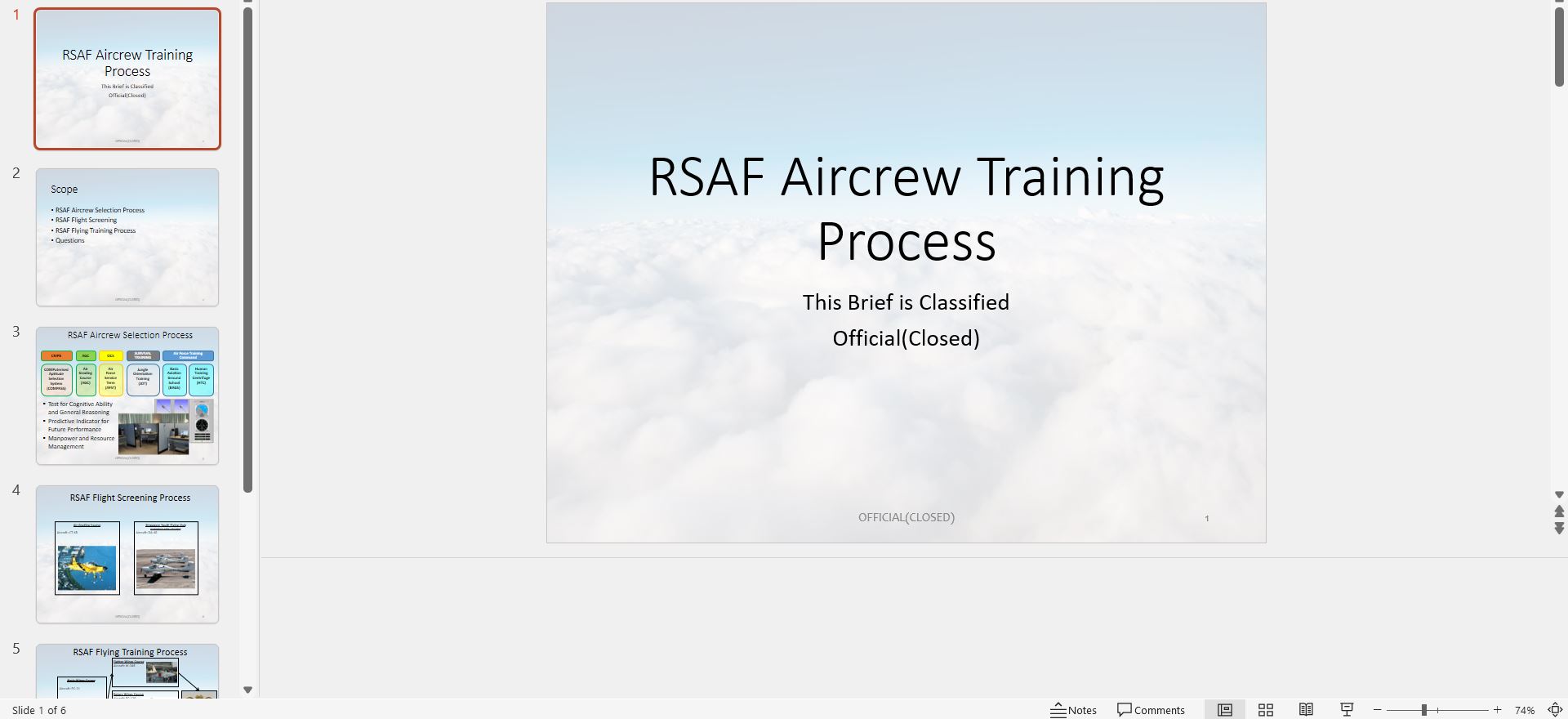Click 'Official(Closed)' subtitle line
1568x719 pixels.
click(906, 338)
